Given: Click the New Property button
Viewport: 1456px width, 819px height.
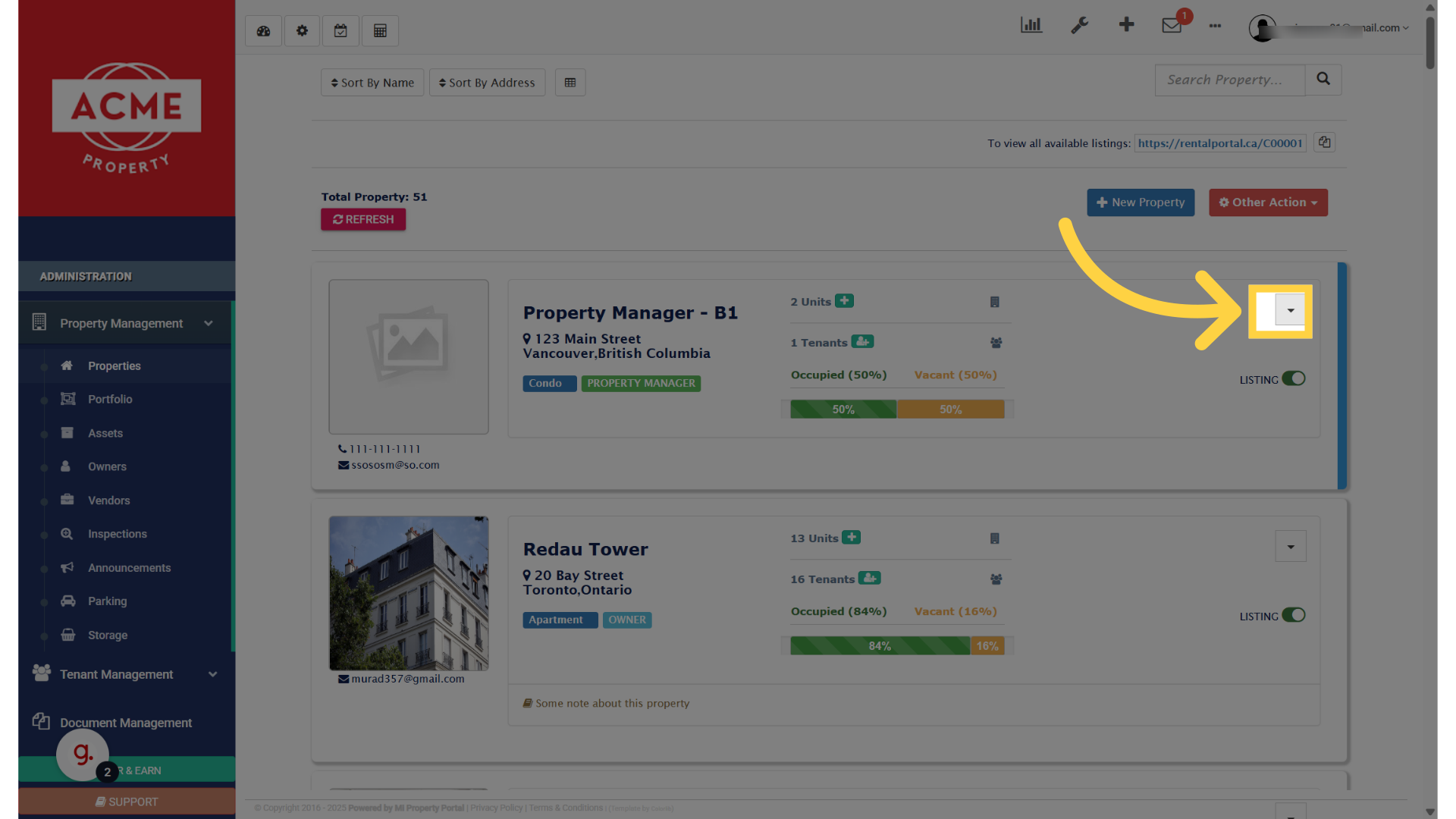Looking at the screenshot, I should pyautogui.click(x=1140, y=202).
